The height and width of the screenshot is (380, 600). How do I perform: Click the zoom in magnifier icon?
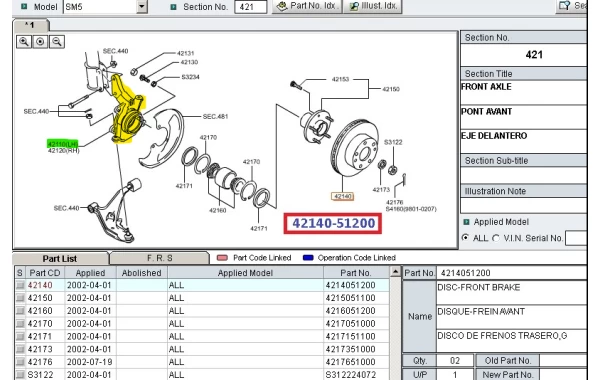coord(24,42)
